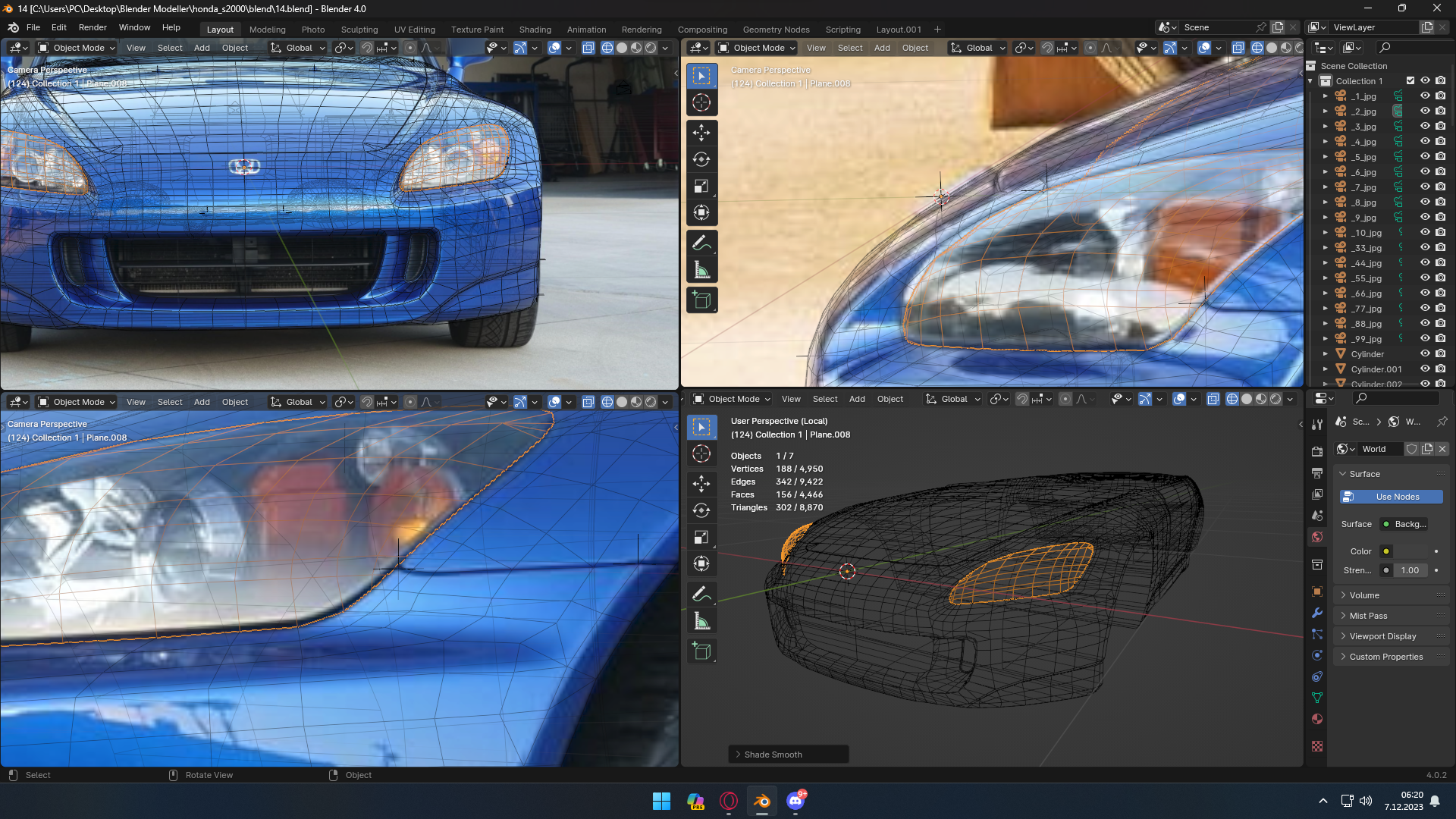Image resolution: width=1456 pixels, height=819 pixels.
Task: Select the Move tool in top-right viewport
Action: click(701, 133)
